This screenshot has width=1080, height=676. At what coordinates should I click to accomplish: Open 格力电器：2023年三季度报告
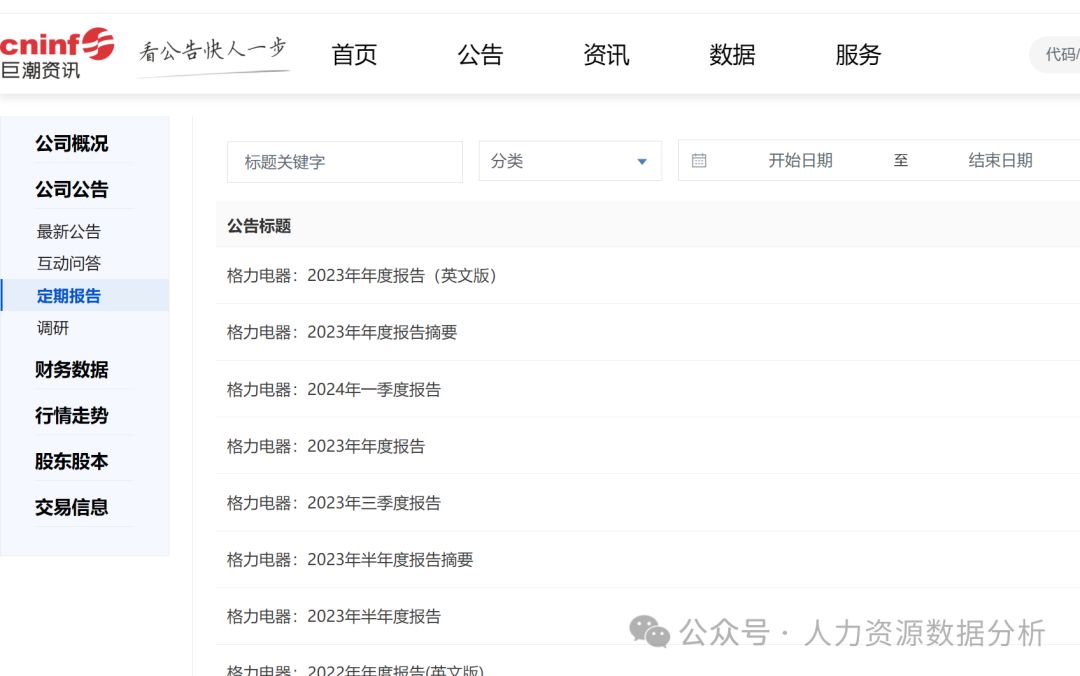pos(333,503)
